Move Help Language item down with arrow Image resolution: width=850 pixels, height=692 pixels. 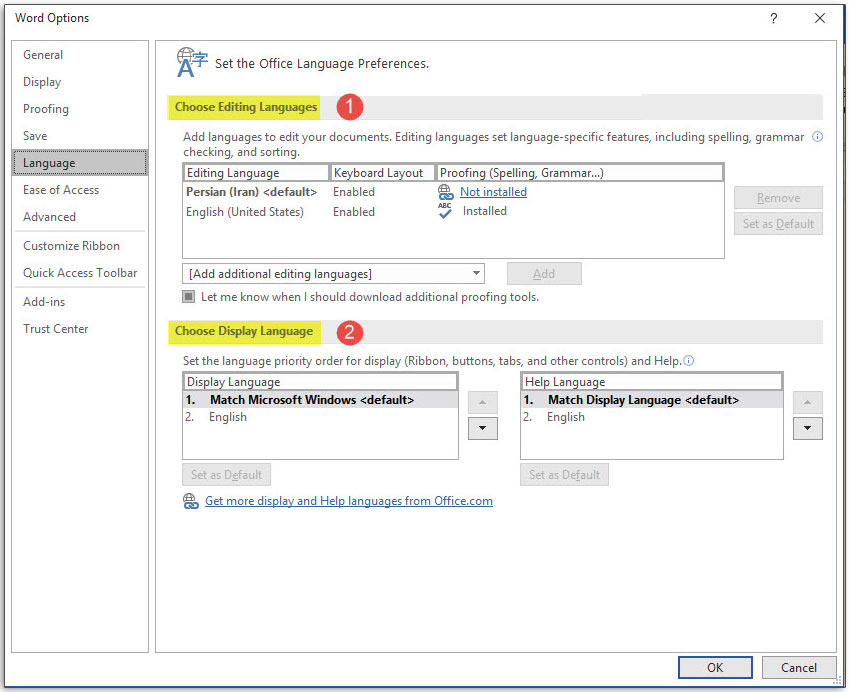(x=808, y=428)
